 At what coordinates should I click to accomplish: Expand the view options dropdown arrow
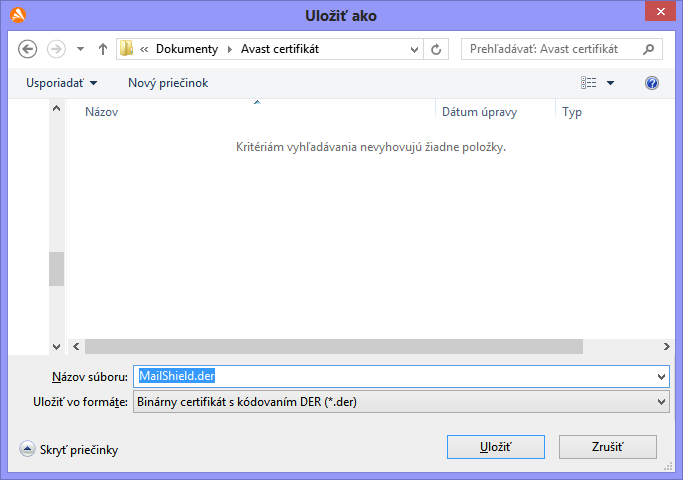pyautogui.click(x=611, y=83)
